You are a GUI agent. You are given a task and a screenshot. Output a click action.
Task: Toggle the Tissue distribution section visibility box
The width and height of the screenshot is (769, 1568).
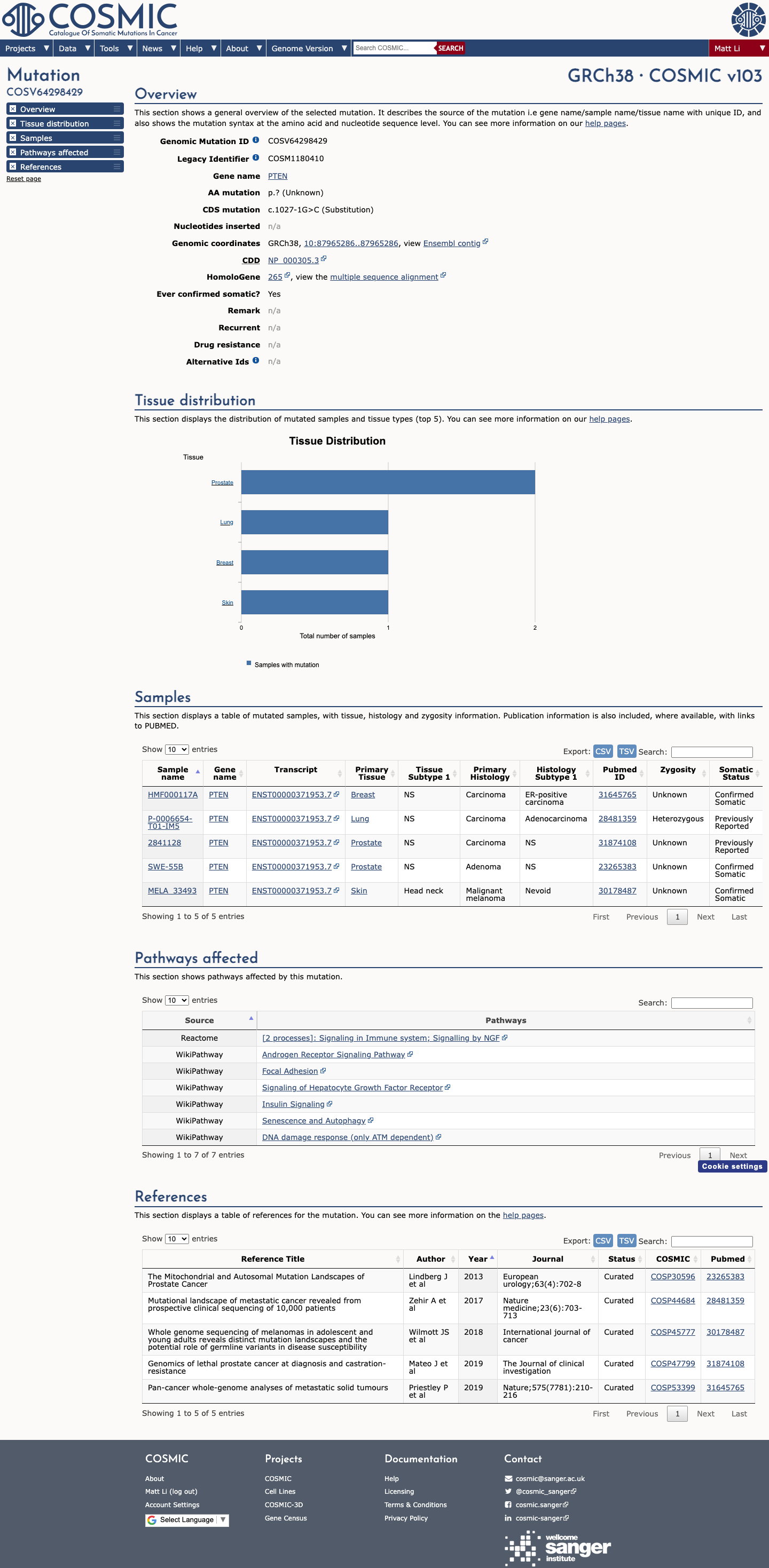[x=13, y=124]
